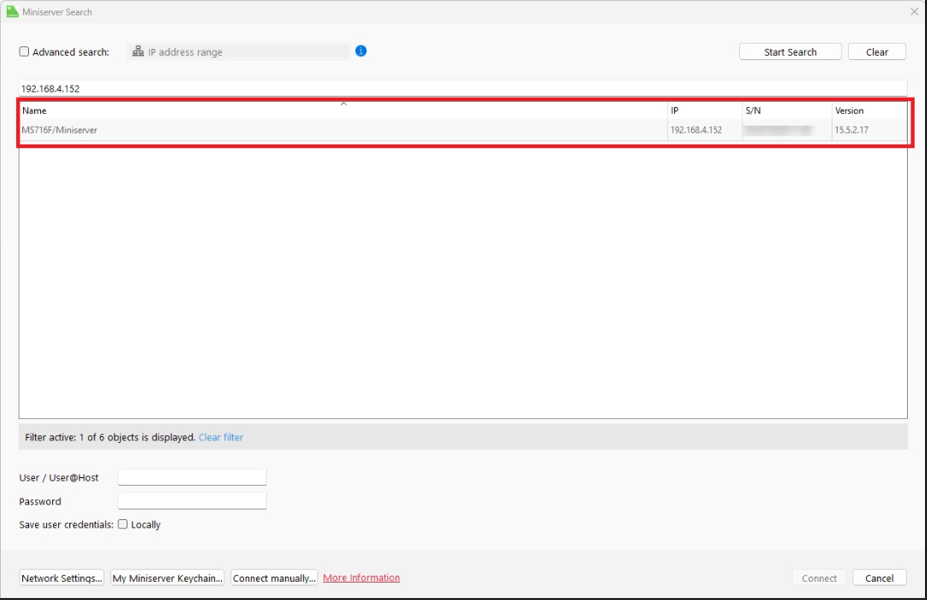Viewport: 927px width, 600px height.
Task: Click the Clear filter link
Action: (221, 437)
